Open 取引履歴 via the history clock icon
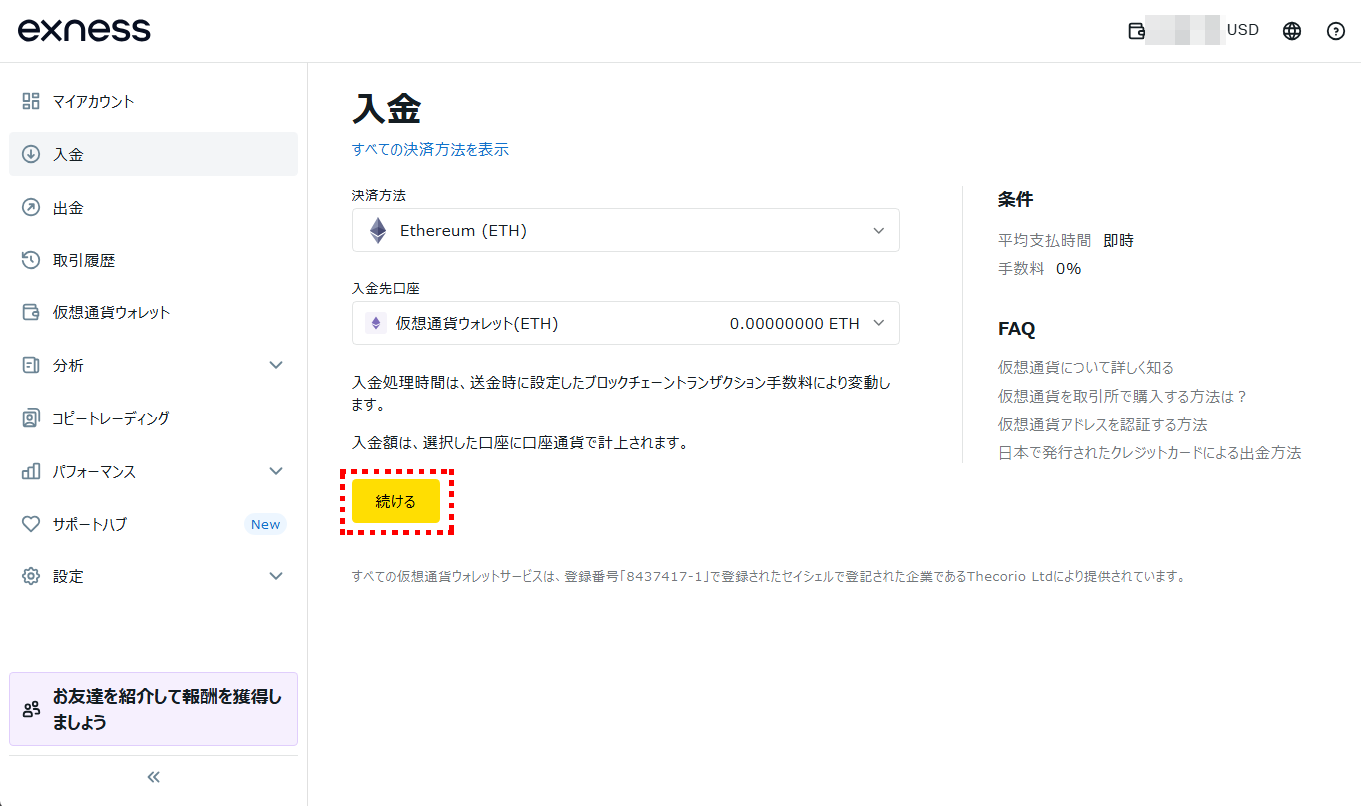This screenshot has width=1361, height=806. click(x=29, y=260)
